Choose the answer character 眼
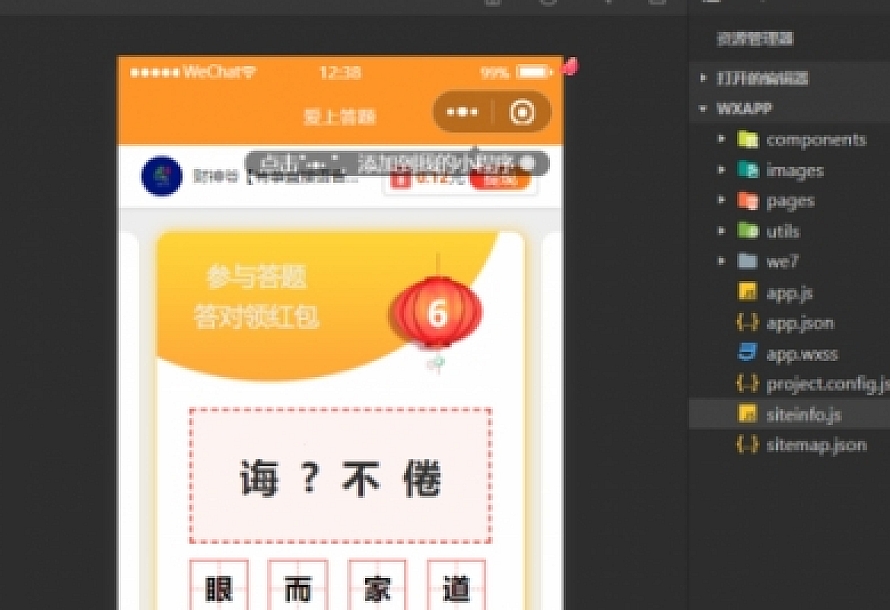890x610 pixels. (x=218, y=588)
